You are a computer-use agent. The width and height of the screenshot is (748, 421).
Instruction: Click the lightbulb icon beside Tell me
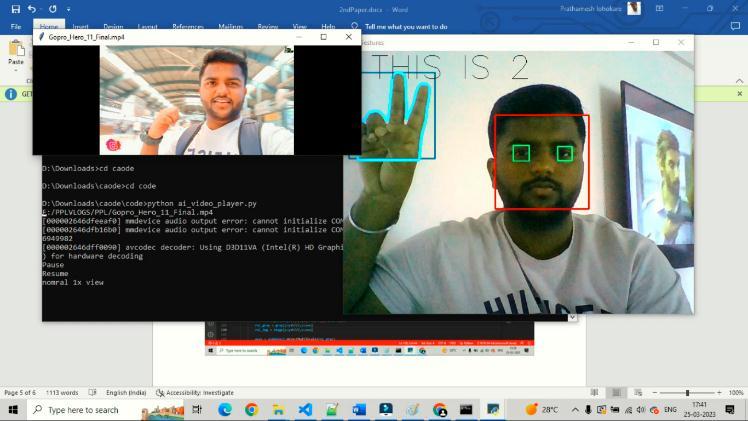click(x=354, y=26)
